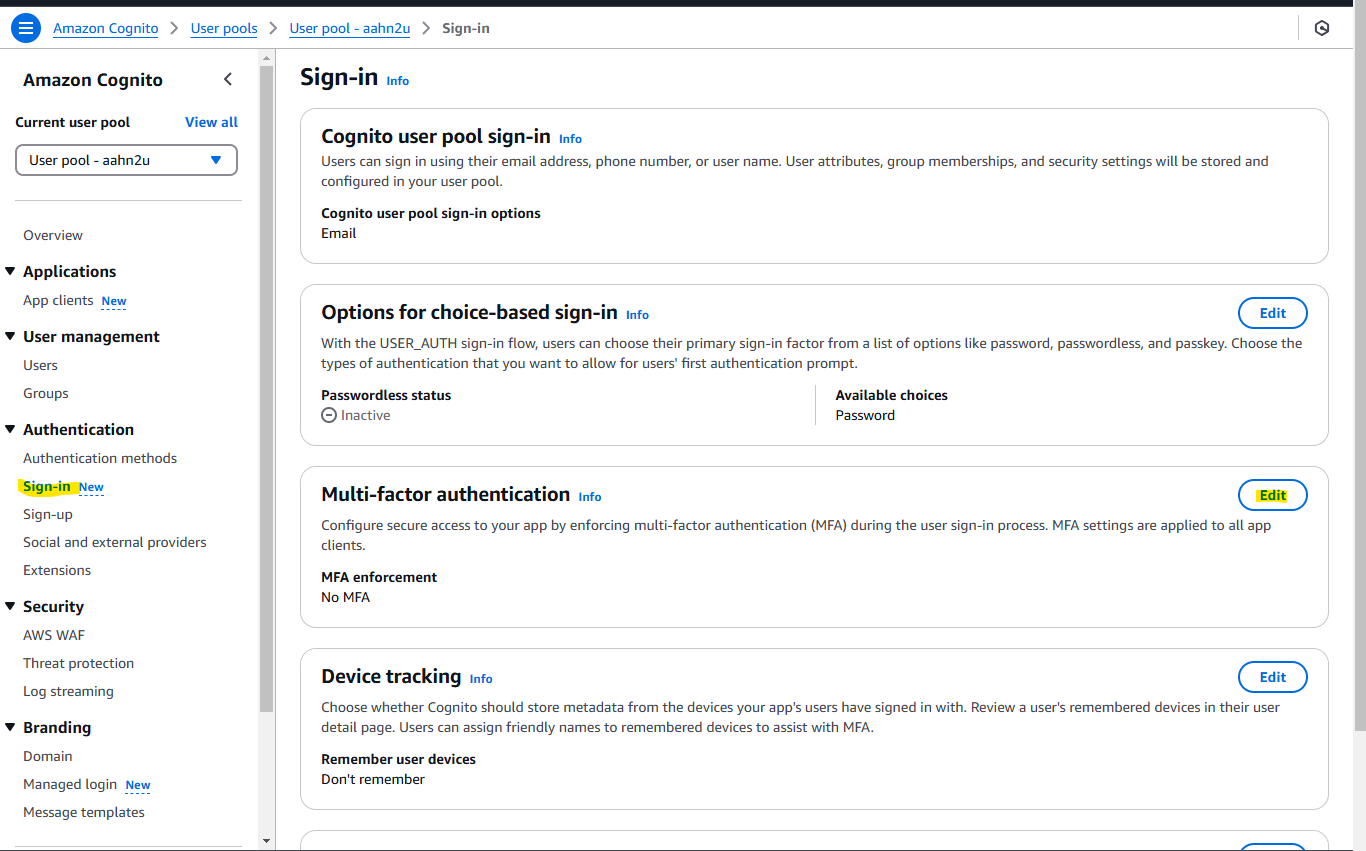The image size is (1366, 851).
Task: Open Info for Device tracking
Action: coord(481,679)
